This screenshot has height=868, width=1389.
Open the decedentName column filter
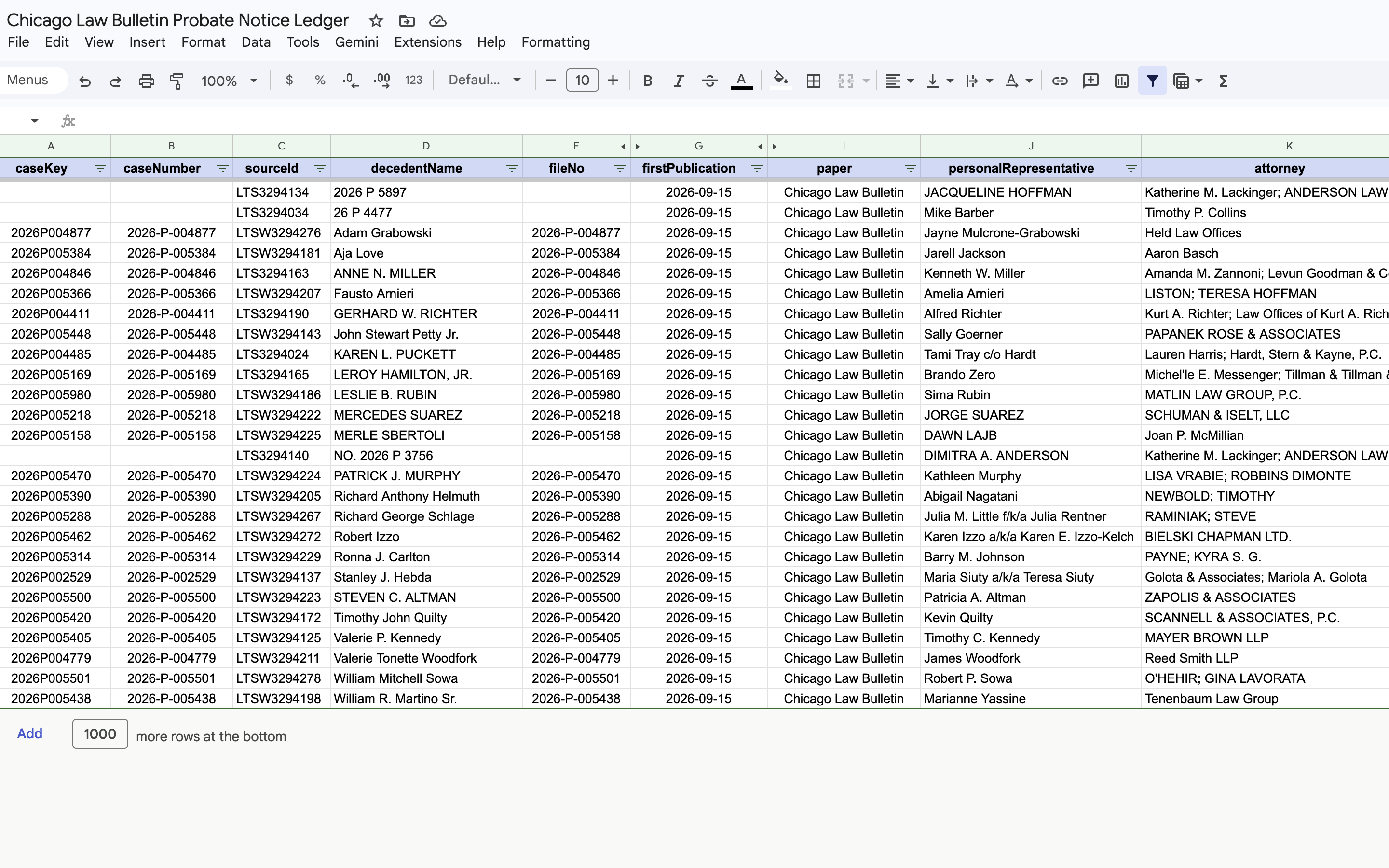[512, 168]
